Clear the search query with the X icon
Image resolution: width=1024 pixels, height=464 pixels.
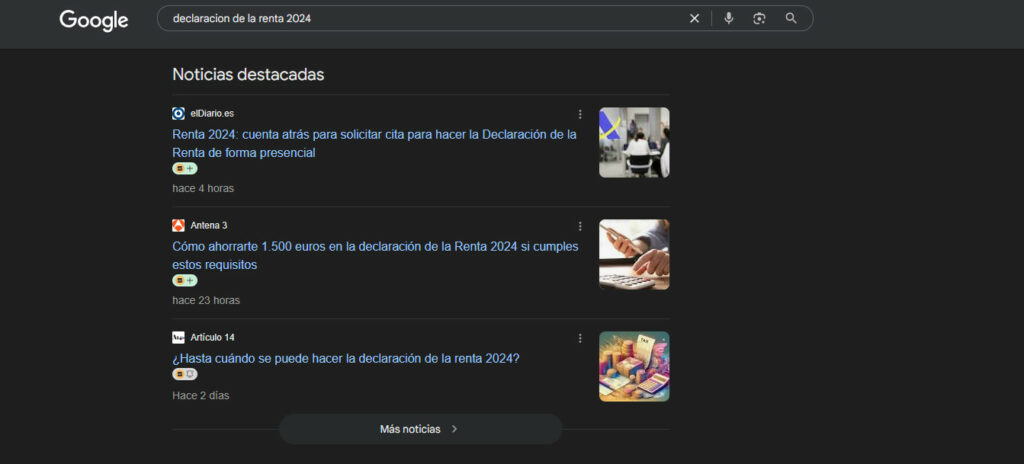pyautogui.click(x=694, y=19)
